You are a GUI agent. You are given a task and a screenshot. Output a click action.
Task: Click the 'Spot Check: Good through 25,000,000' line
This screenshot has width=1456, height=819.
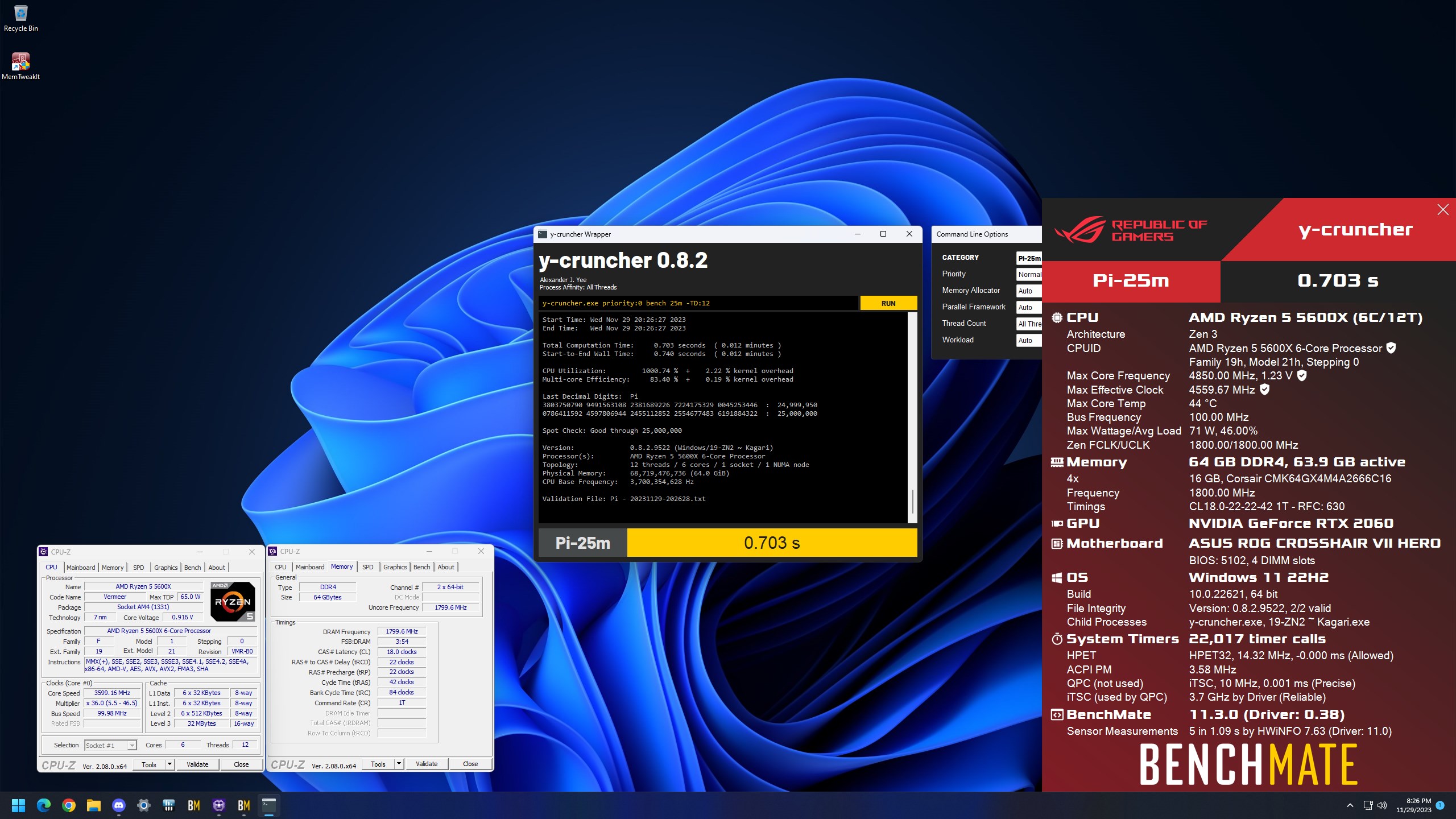click(x=612, y=431)
